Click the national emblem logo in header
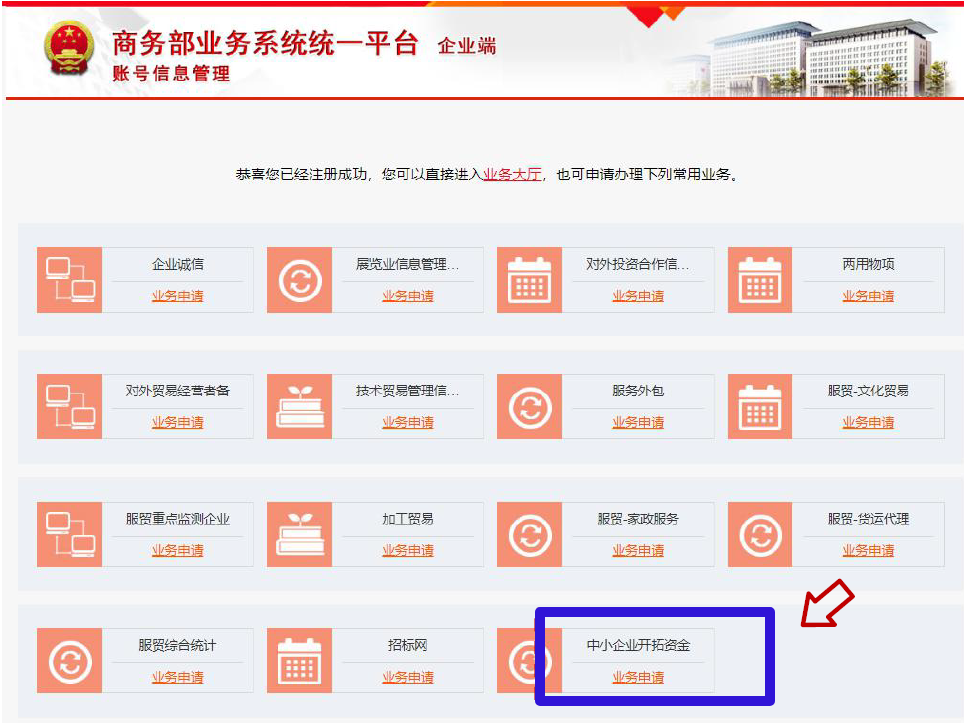The height and width of the screenshot is (723, 964). 68,48
